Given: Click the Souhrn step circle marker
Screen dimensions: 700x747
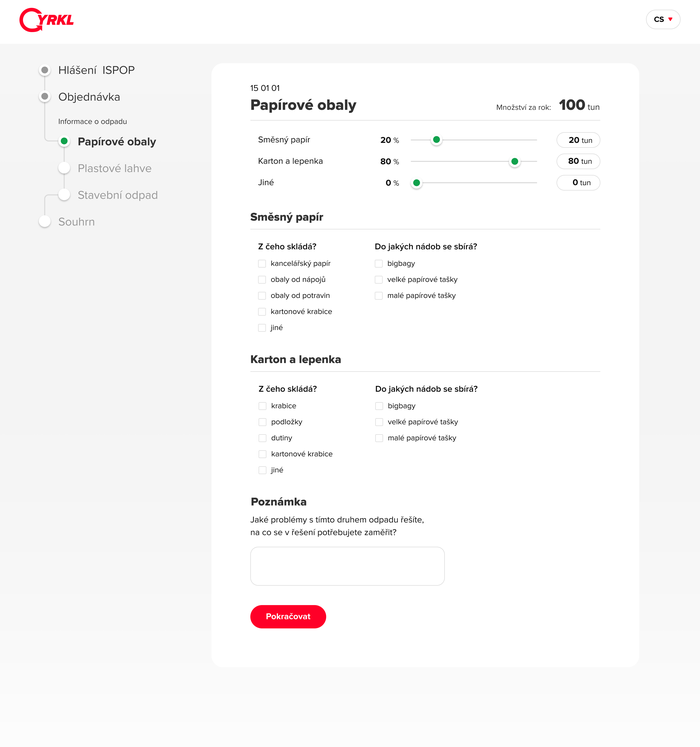Looking at the screenshot, I should (44, 222).
